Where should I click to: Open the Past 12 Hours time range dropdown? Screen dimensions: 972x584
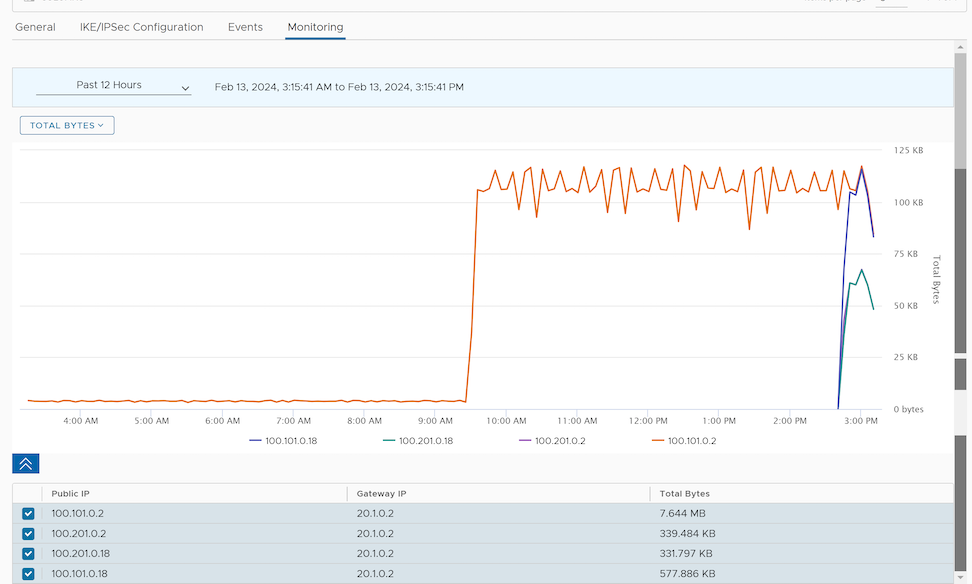click(113, 86)
